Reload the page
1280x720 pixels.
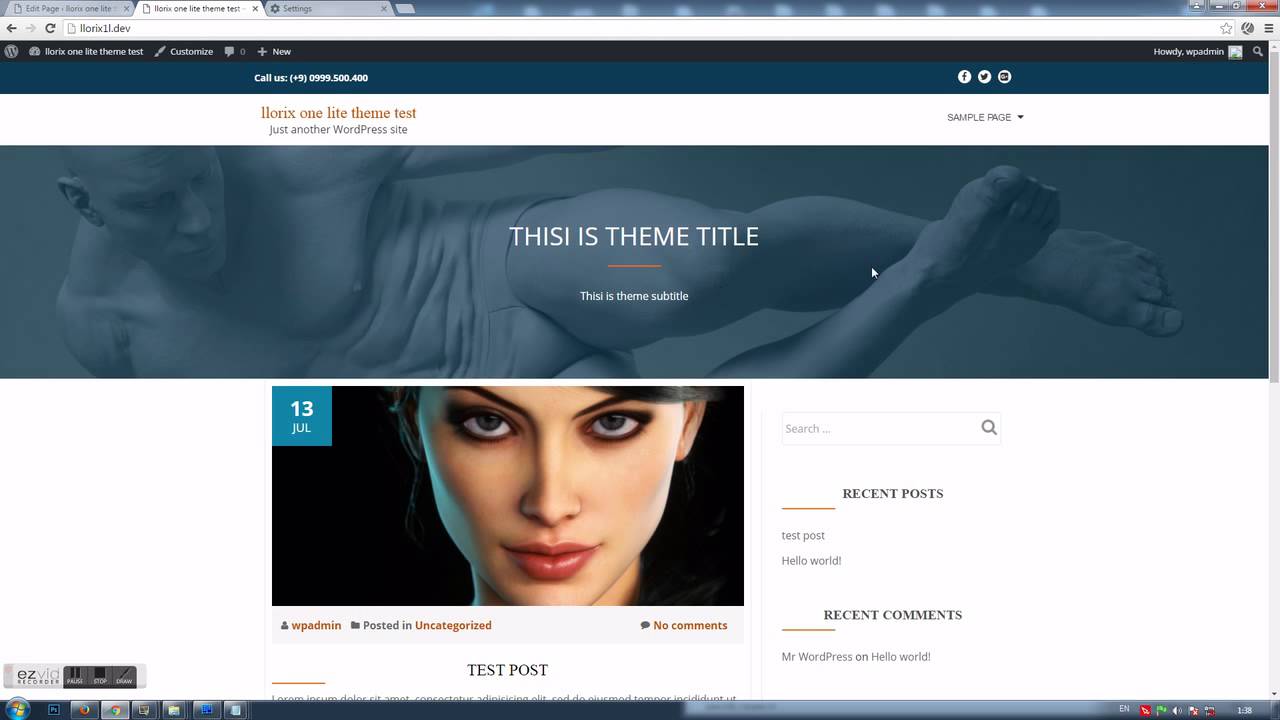pos(50,28)
